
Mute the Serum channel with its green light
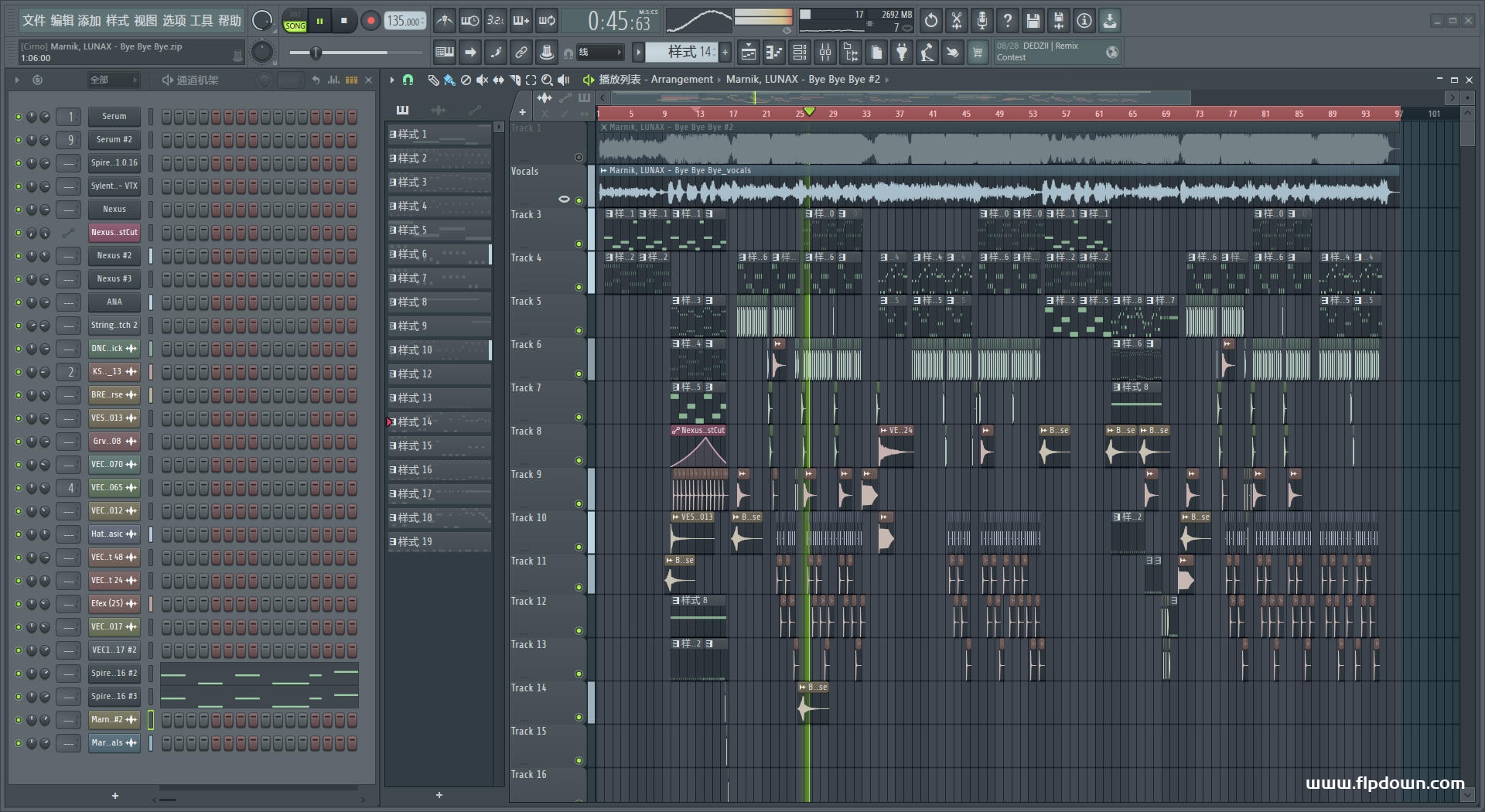coord(19,117)
